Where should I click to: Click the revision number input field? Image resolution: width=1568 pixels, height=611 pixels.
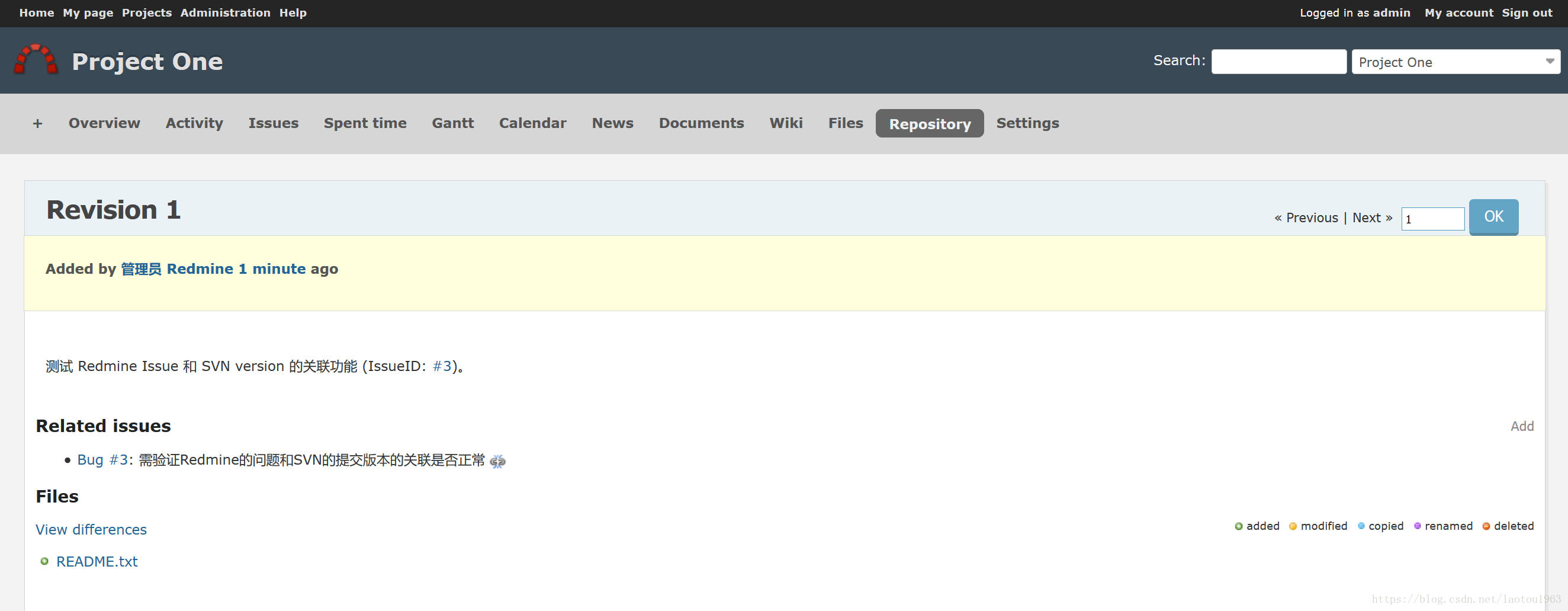pos(1432,219)
